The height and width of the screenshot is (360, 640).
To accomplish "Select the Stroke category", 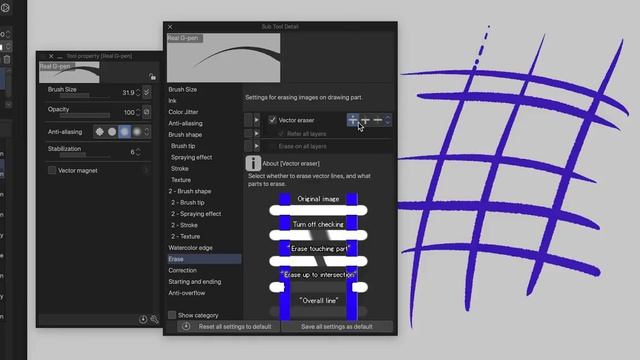I will (180, 169).
